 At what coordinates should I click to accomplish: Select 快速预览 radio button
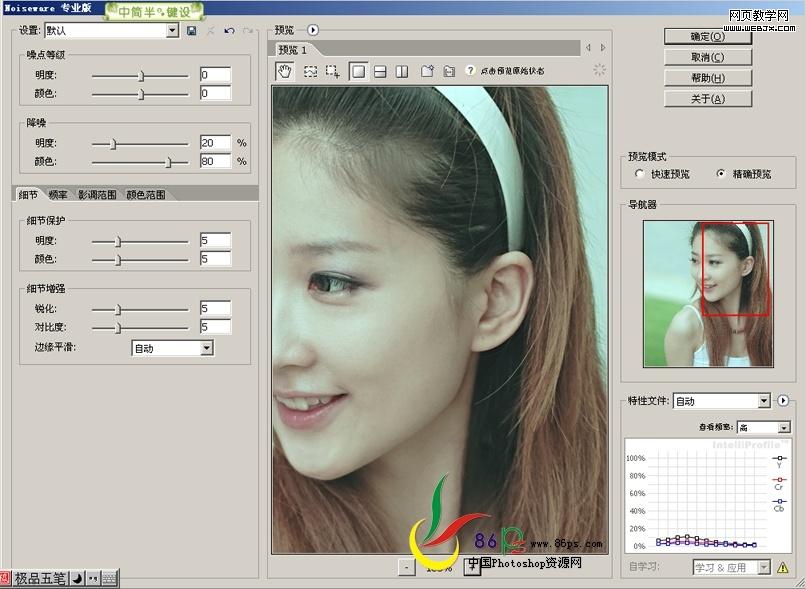point(640,174)
